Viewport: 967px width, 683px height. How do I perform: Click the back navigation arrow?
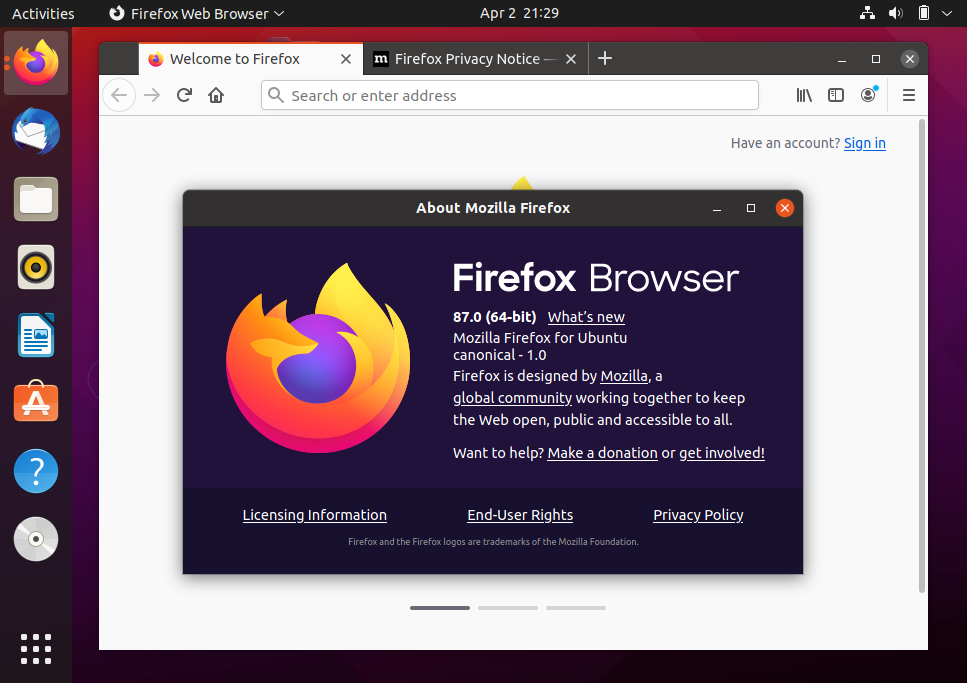[x=120, y=95]
